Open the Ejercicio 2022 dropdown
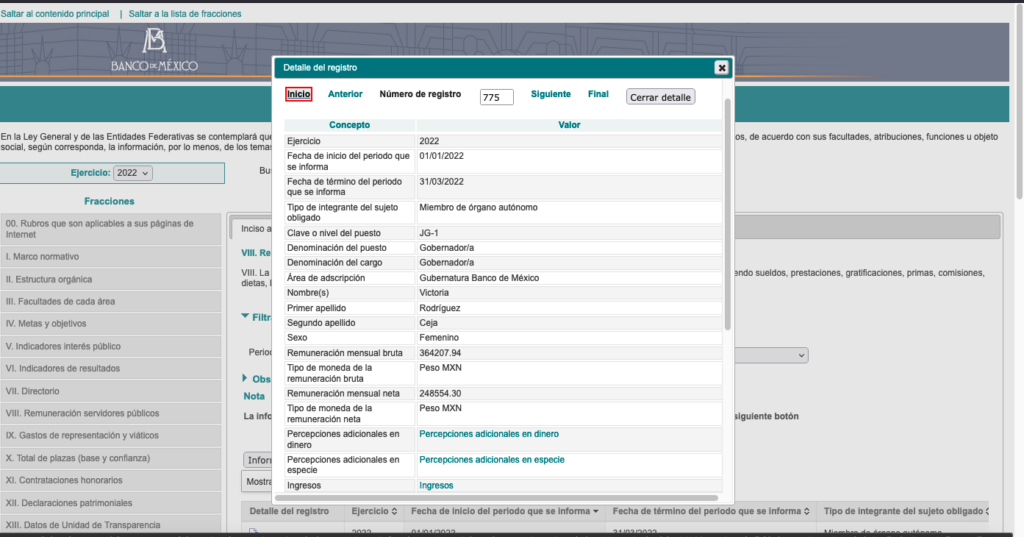 click(133, 173)
